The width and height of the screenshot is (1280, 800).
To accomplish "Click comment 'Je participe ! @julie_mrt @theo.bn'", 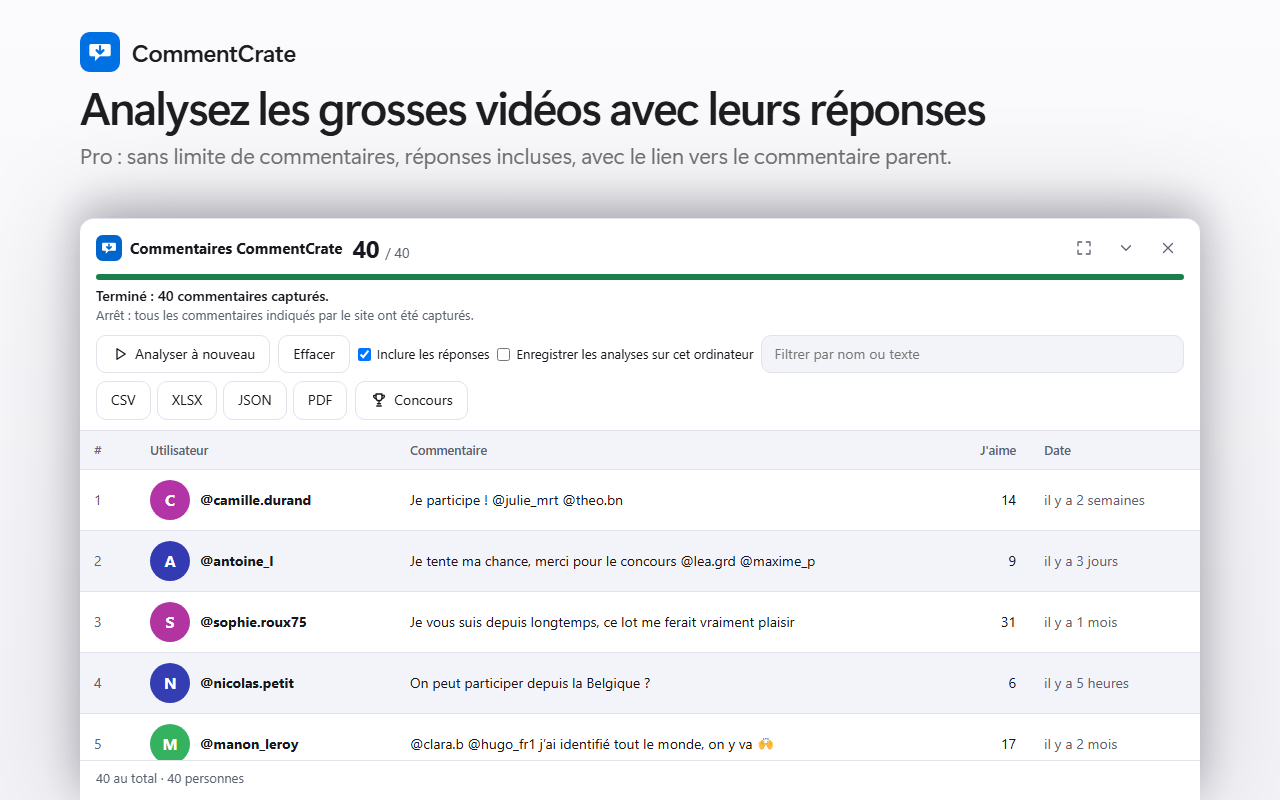I will (516, 500).
